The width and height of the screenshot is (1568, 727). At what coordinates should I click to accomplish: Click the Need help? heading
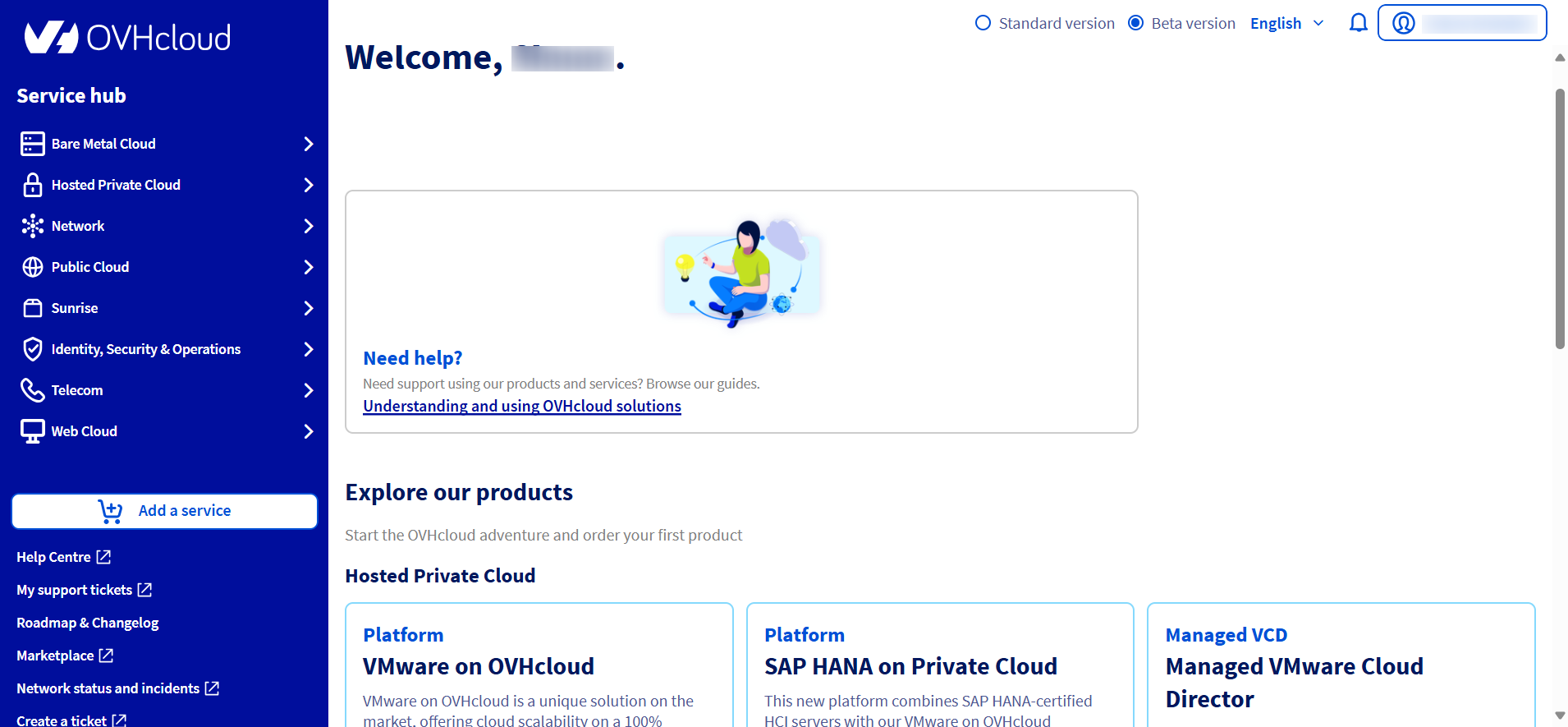pyautogui.click(x=413, y=358)
